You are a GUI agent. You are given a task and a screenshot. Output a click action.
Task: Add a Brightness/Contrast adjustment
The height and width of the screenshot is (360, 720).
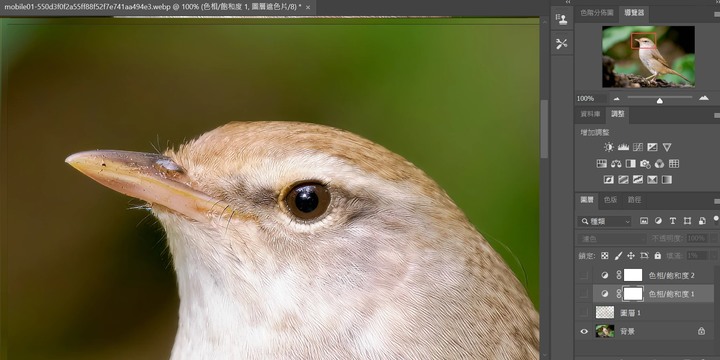tap(609, 147)
